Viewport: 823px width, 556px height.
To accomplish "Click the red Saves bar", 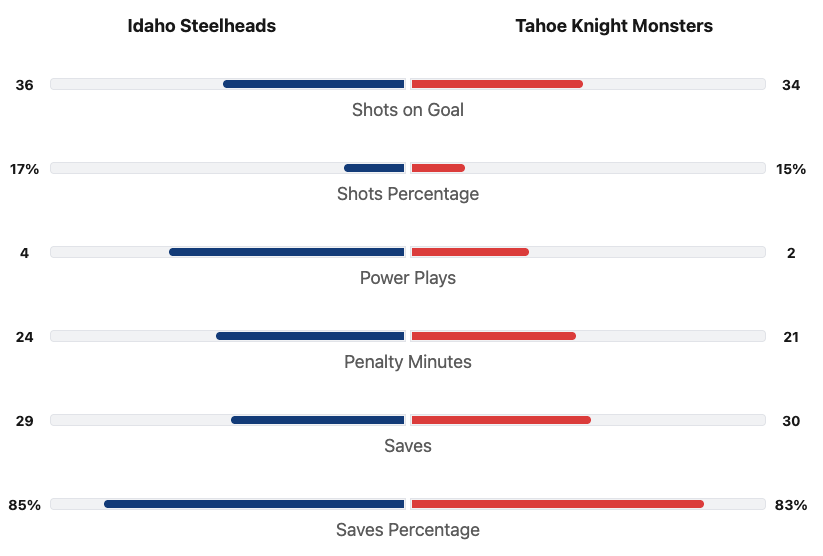I will coord(501,420).
